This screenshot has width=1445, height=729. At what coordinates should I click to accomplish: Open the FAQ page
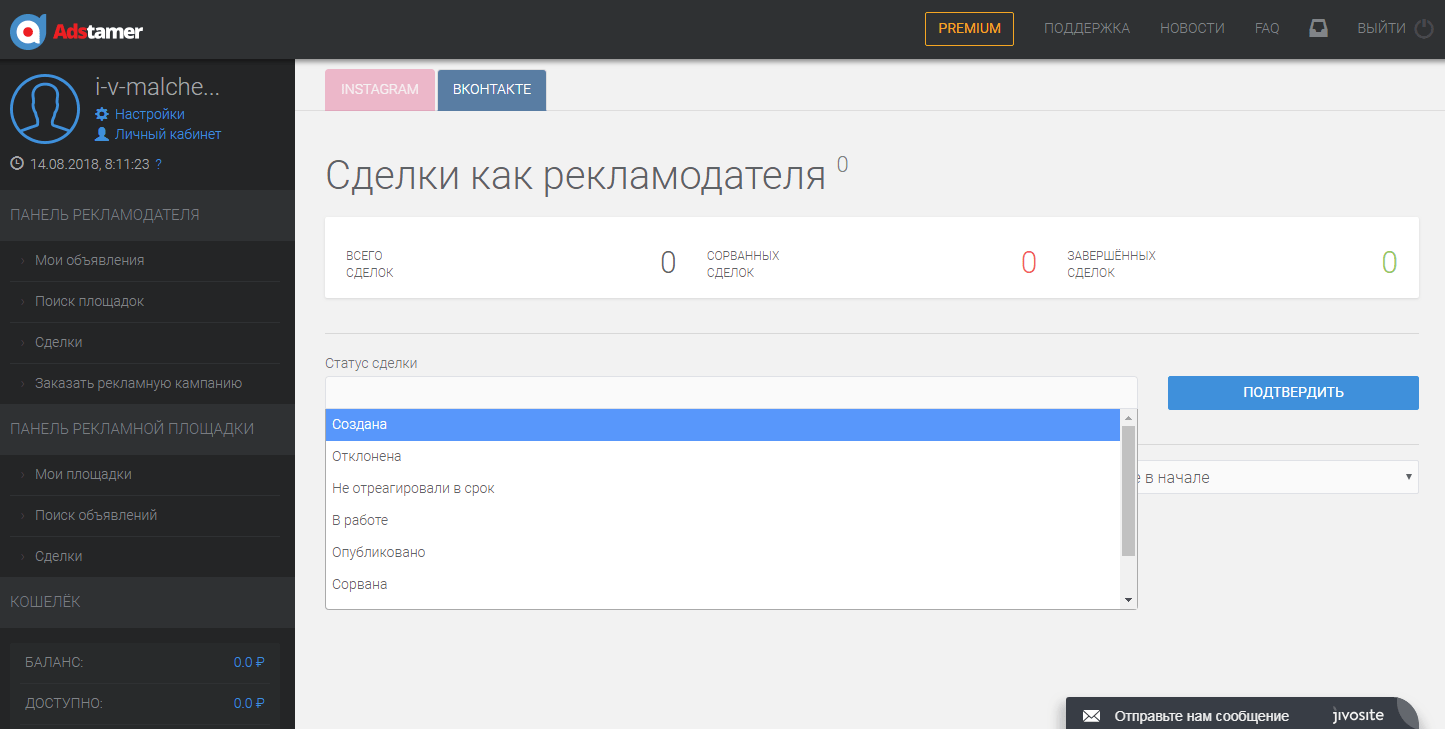coord(1267,29)
